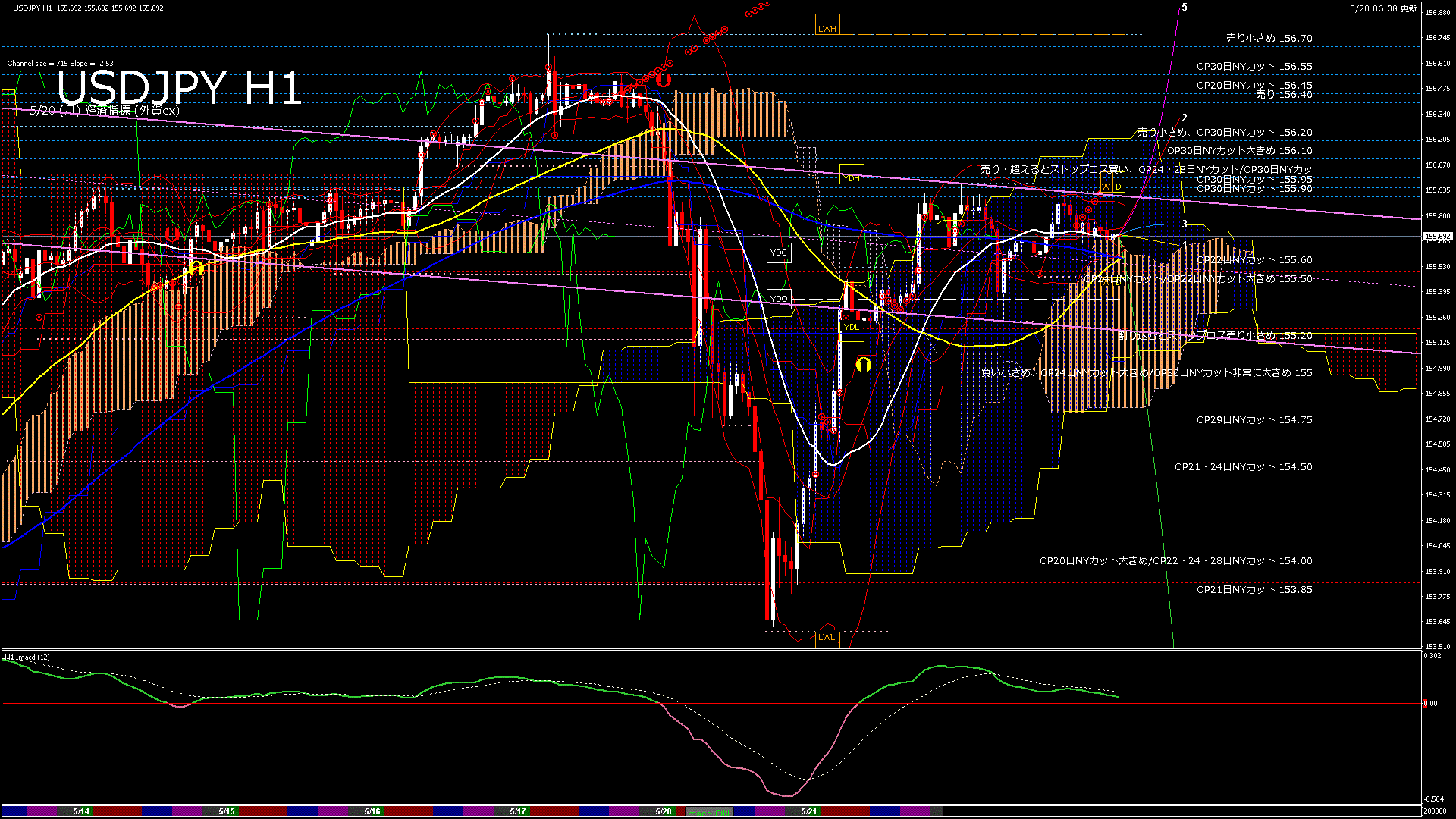Click the red down-arrow sell signal icon
1456x819 pixels.
pos(664,79)
